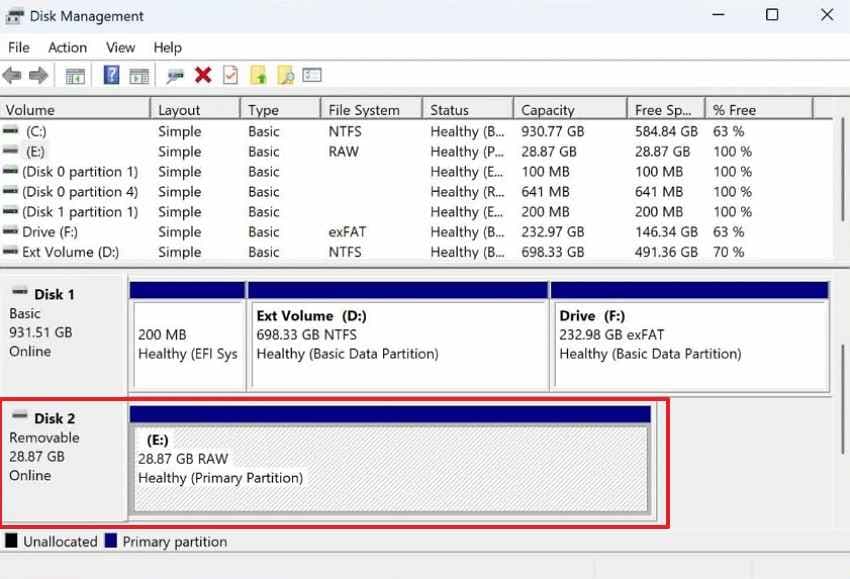Open the View menu
850x579 pixels.
[120, 48]
